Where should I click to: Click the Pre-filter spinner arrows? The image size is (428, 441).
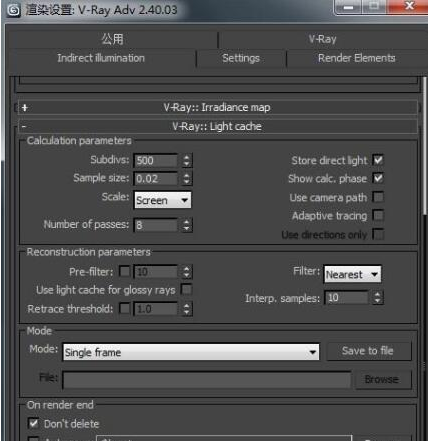coord(187,272)
